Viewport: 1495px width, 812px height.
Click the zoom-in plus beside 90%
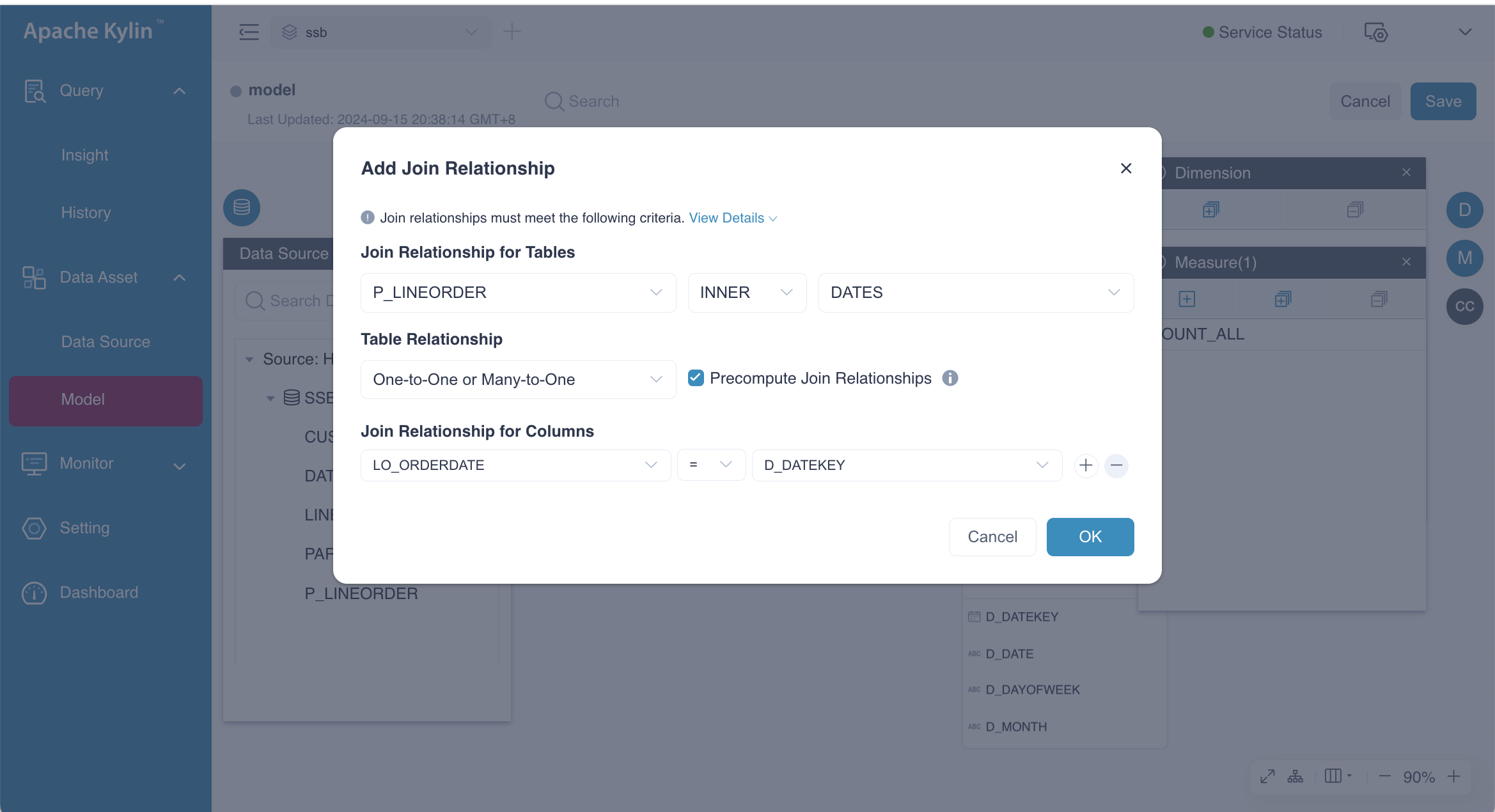[1454, 777]
